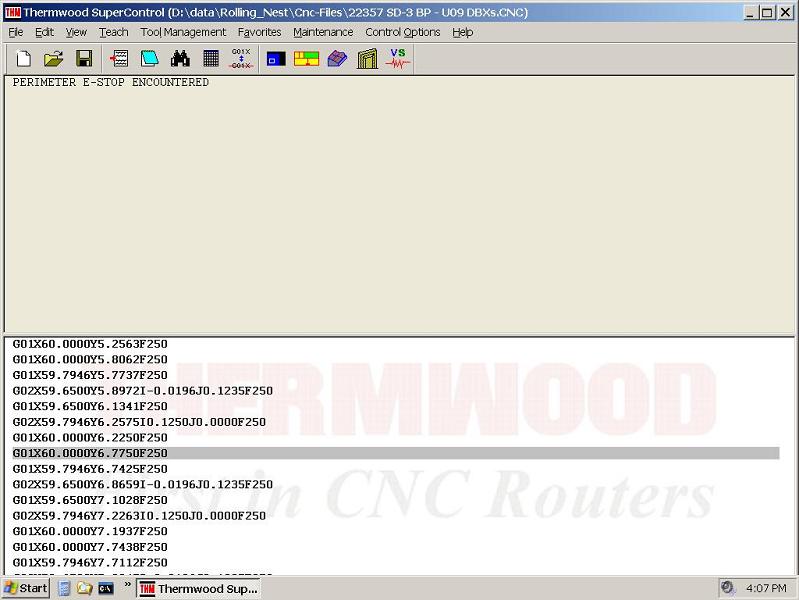Click the red-arrow document toolbar icon
Screen dimensions: 799x600
[119, 59]
